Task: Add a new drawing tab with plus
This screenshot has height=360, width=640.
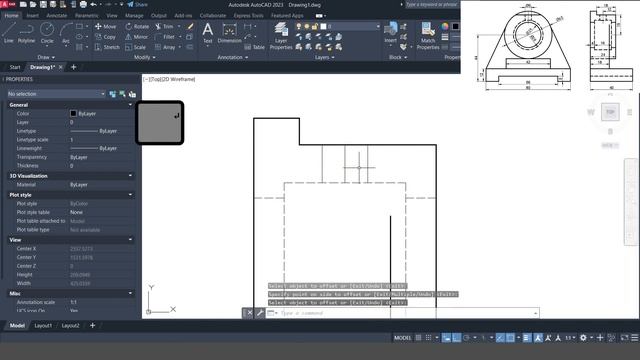Action: [x=73, y=67]
